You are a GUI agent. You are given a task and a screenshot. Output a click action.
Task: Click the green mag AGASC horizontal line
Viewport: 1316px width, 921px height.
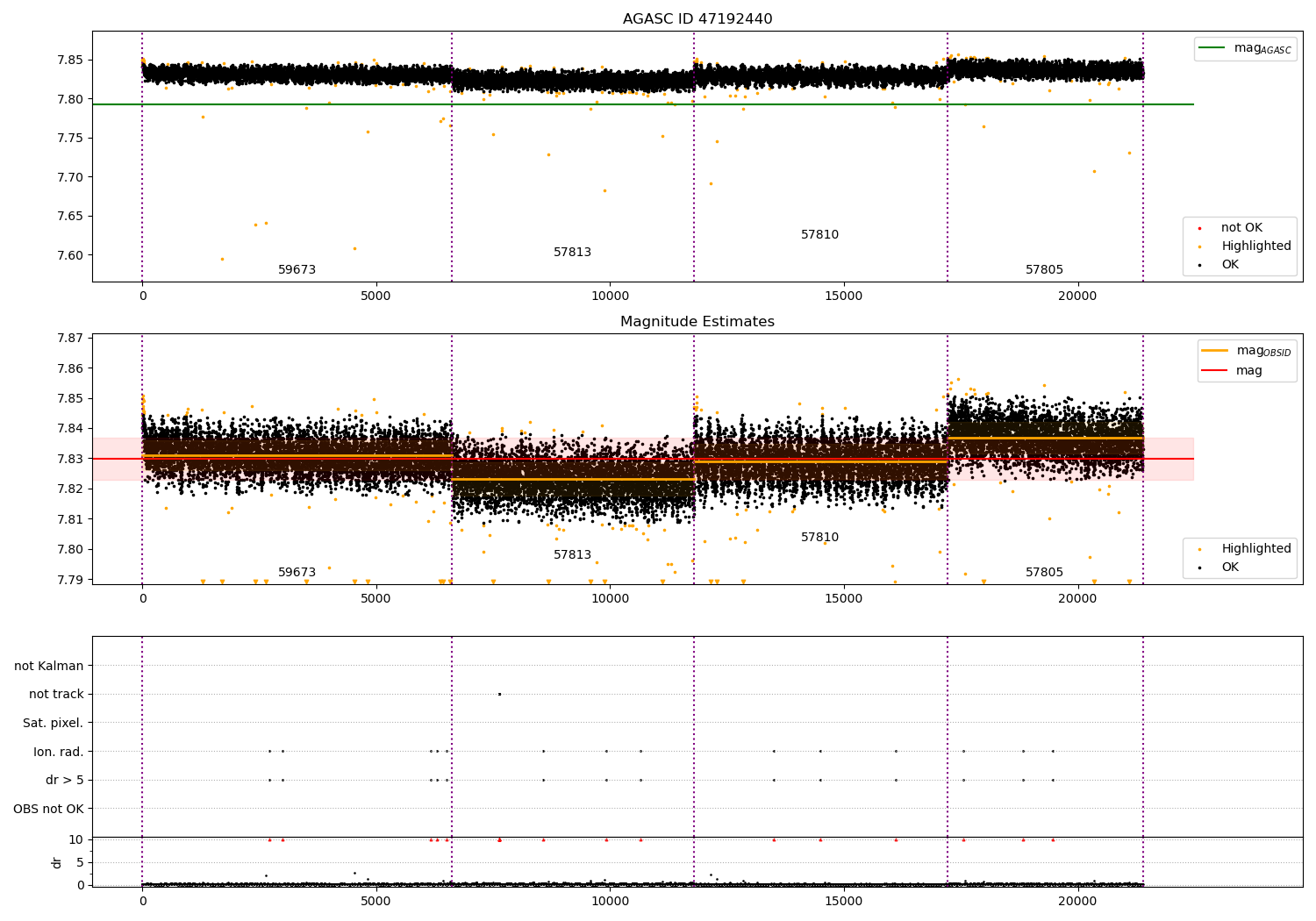(643, 104)
